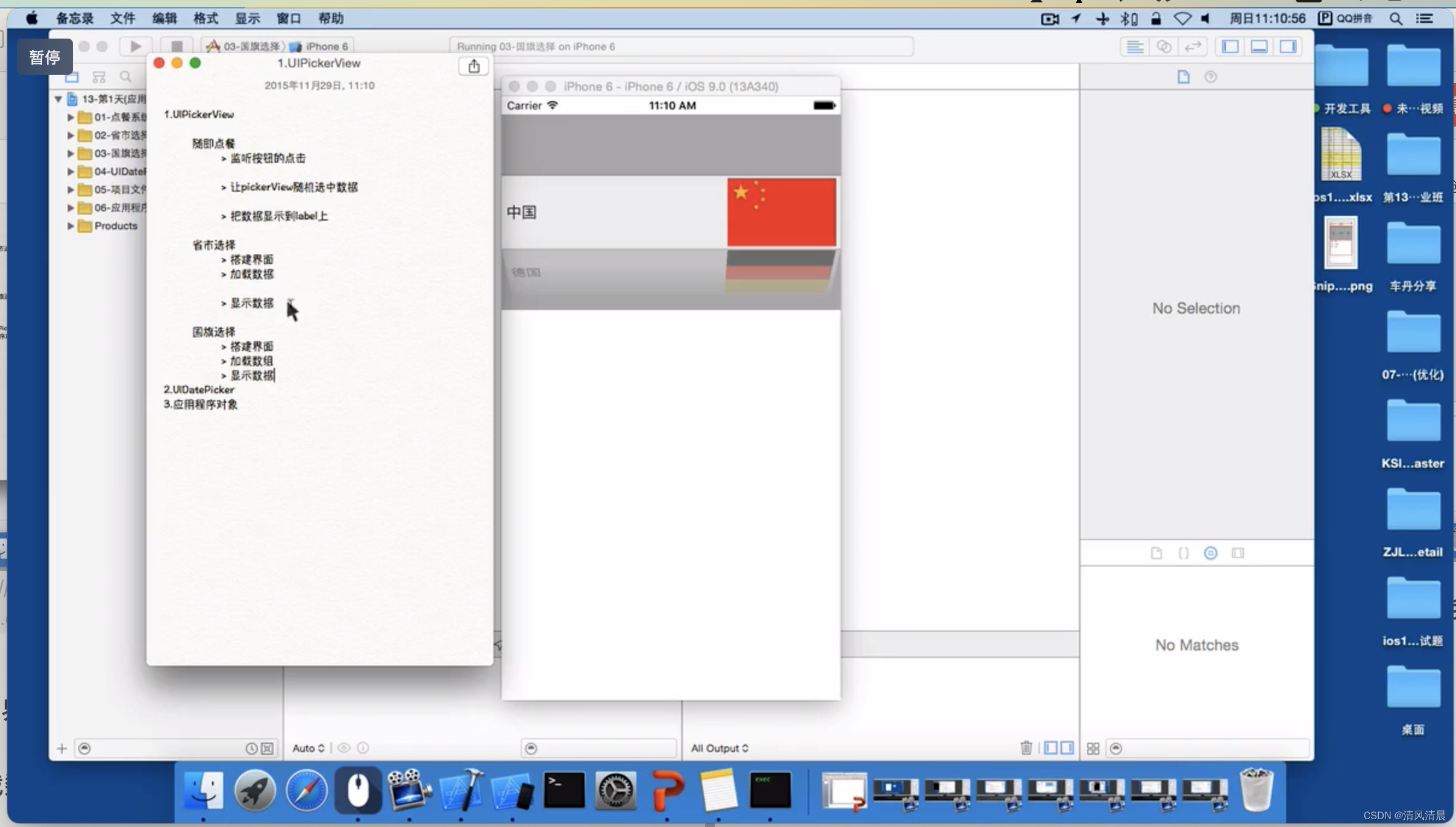This screenshot has width=1456, height=827.
Task: Click the trash icon in debug console
Action: (1026, 748)
